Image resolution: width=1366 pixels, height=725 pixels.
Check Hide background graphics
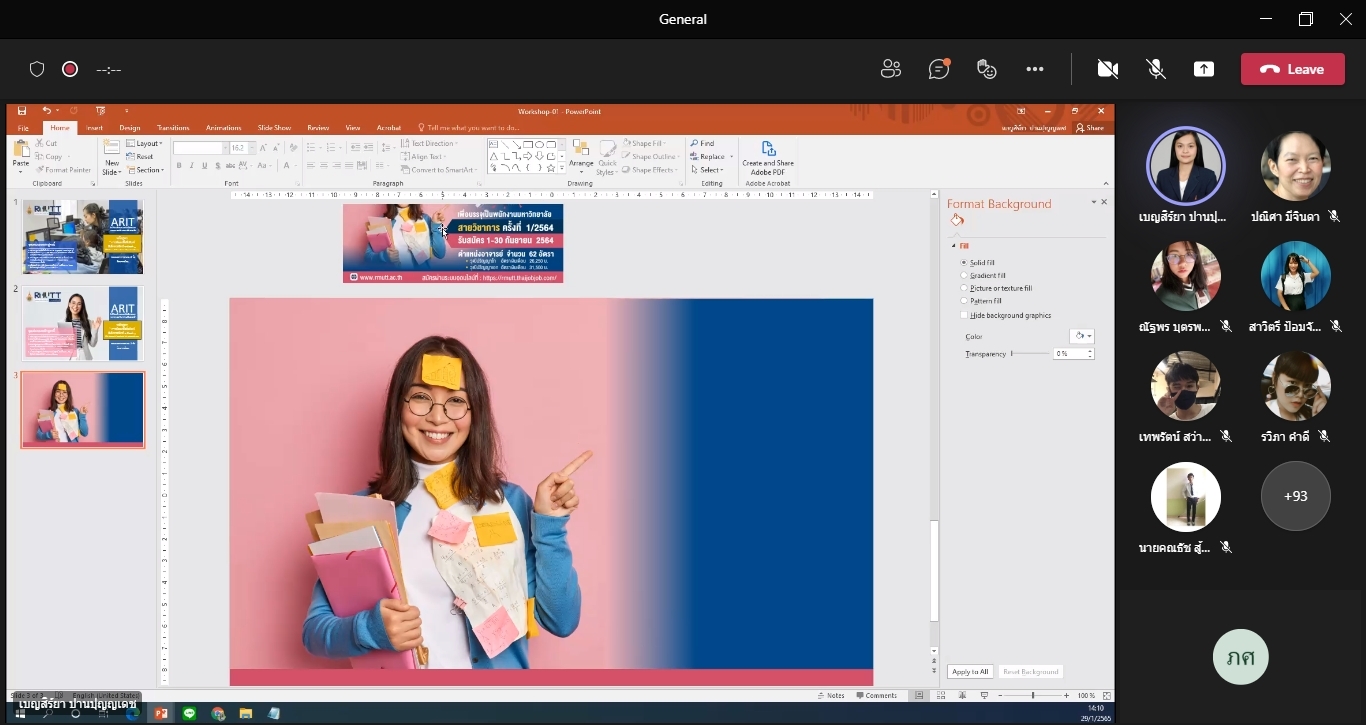[964, 315]
